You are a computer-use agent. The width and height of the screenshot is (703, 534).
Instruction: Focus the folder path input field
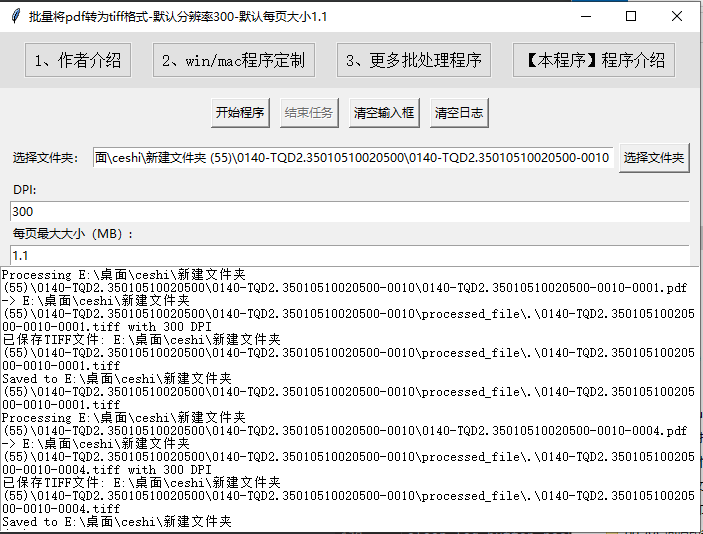click(x=353, y=158)
